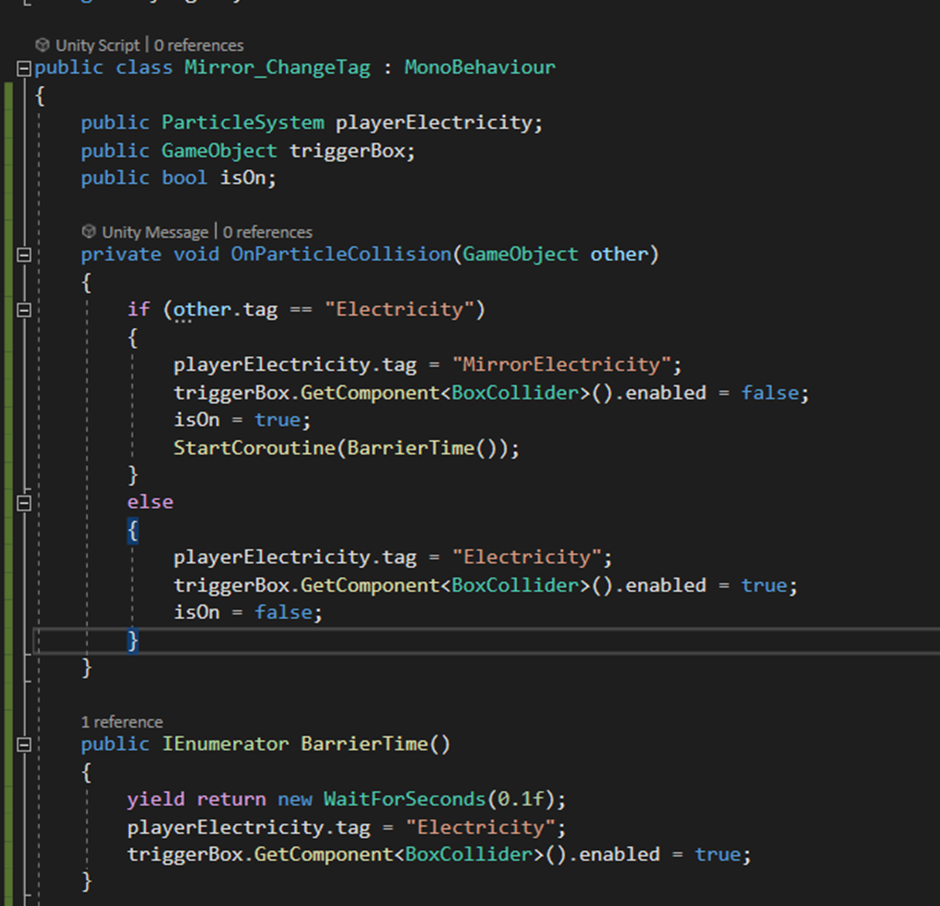
Task: Click the Unity icon beside 'Unity Message'
Action: (x=89, y=231)
